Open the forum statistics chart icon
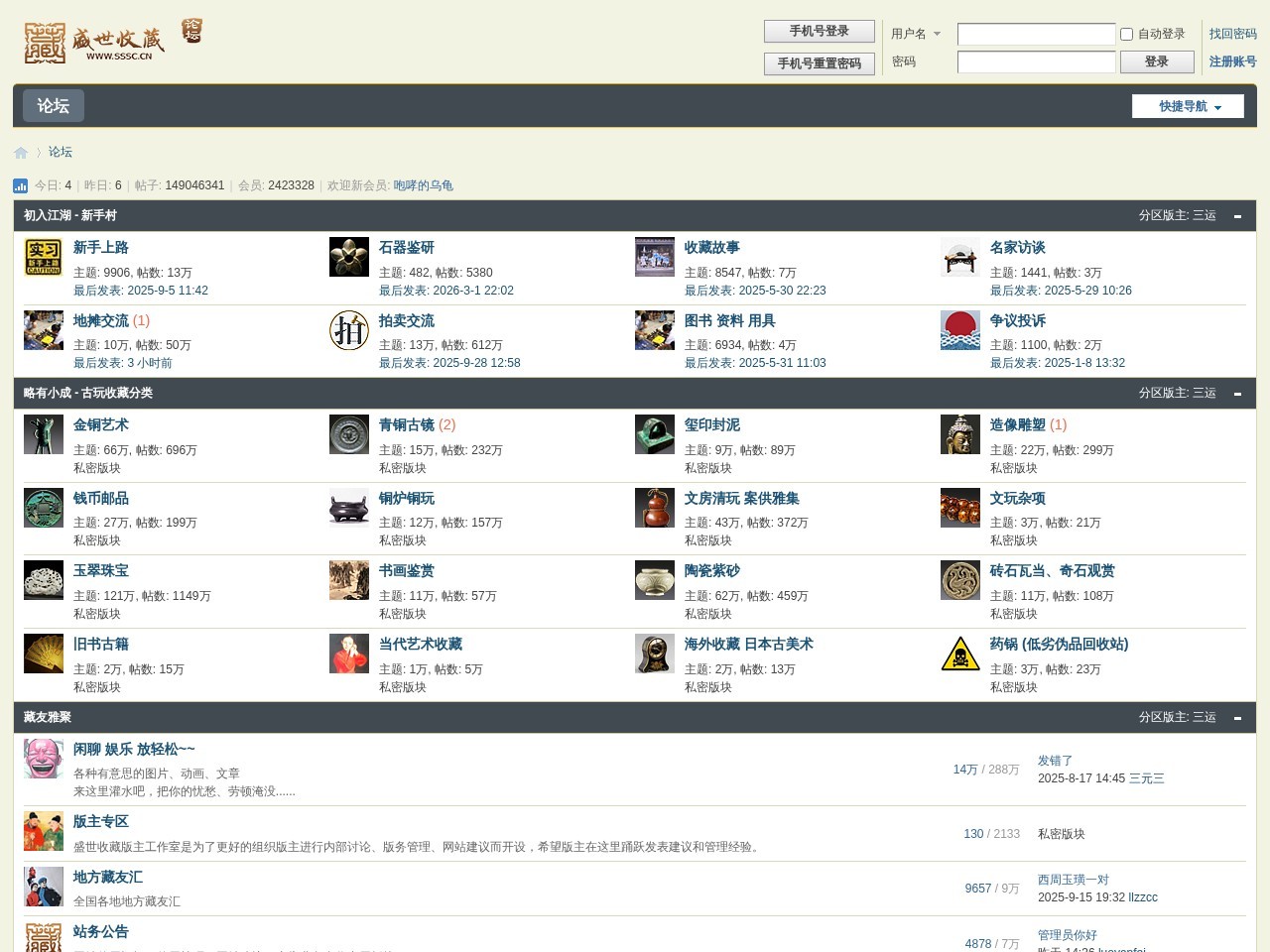Screen dimensions: 1270x952 [21, 185]
